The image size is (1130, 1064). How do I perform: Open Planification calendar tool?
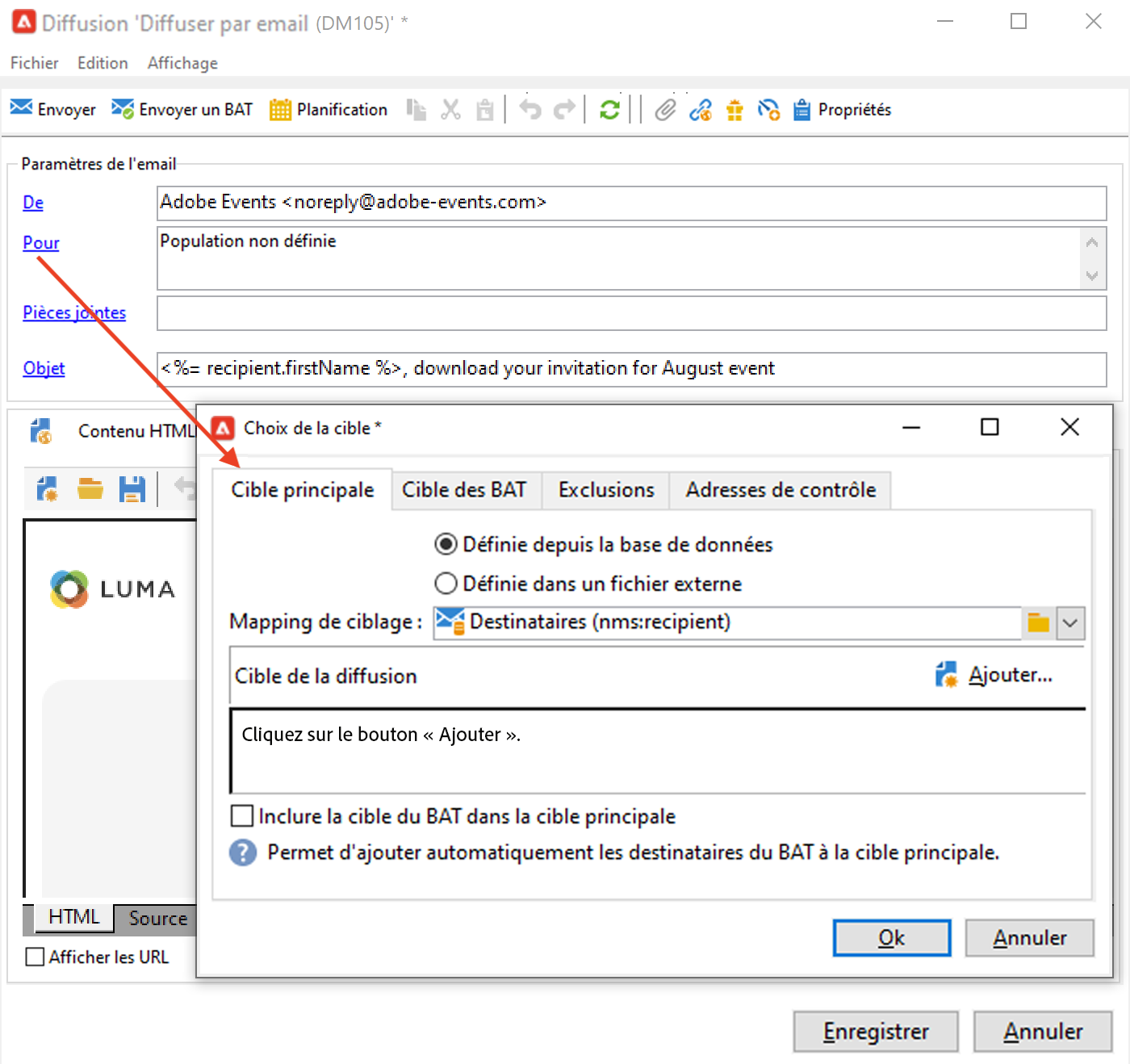pos(328,109)
